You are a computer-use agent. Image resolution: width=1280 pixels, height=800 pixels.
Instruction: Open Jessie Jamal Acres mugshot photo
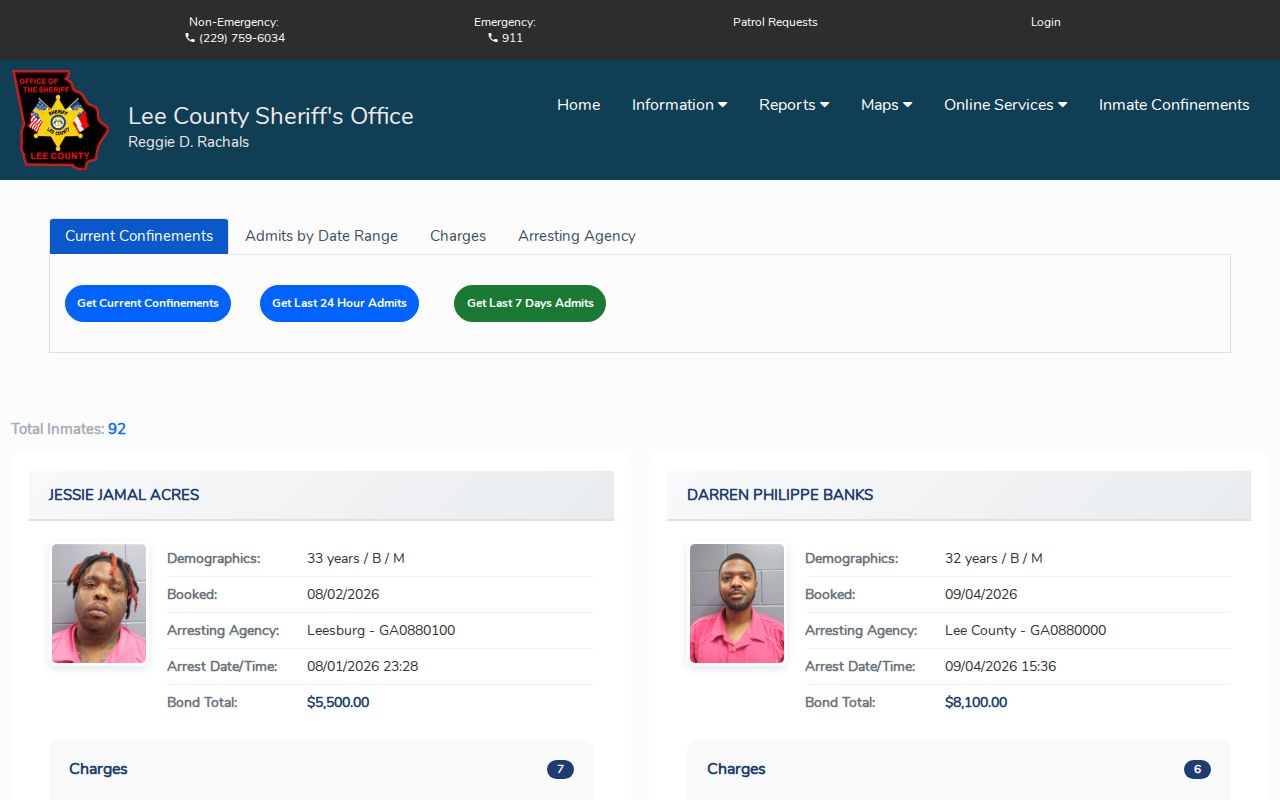pos(99,603)
